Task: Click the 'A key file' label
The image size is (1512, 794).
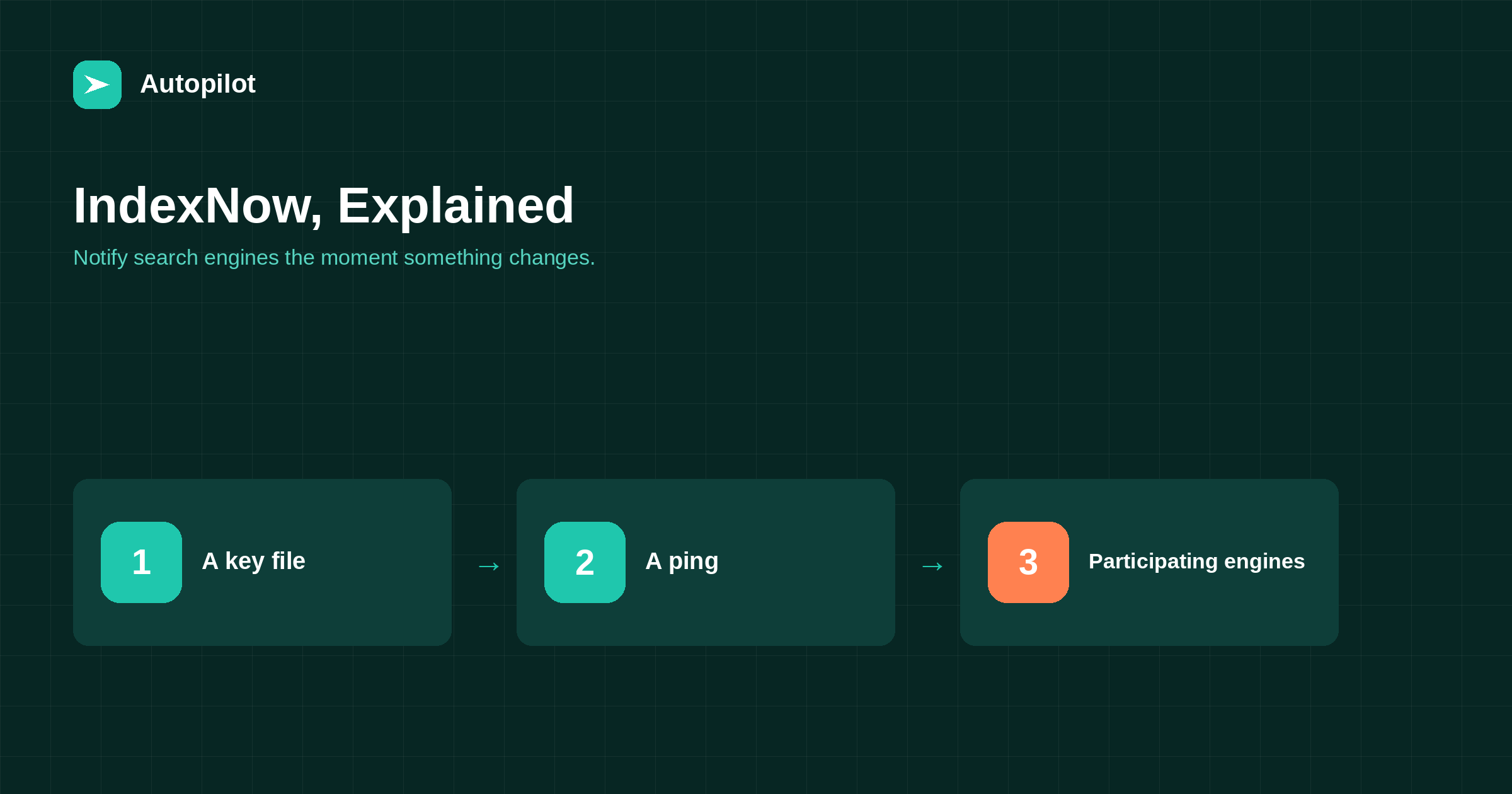Action: click(x=253, y=561)
